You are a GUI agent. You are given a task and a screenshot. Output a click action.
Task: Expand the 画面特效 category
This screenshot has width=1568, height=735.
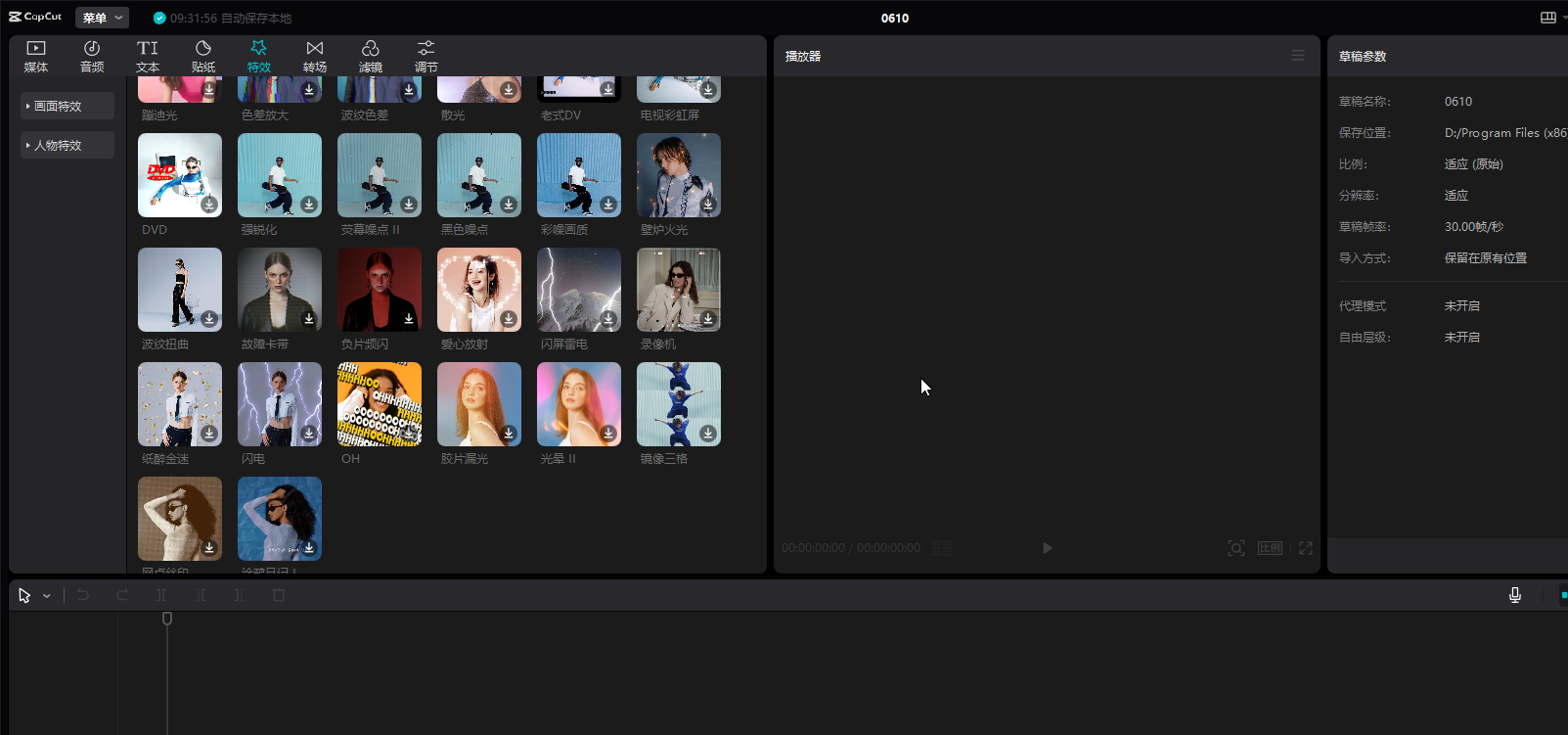coord(67,106)
